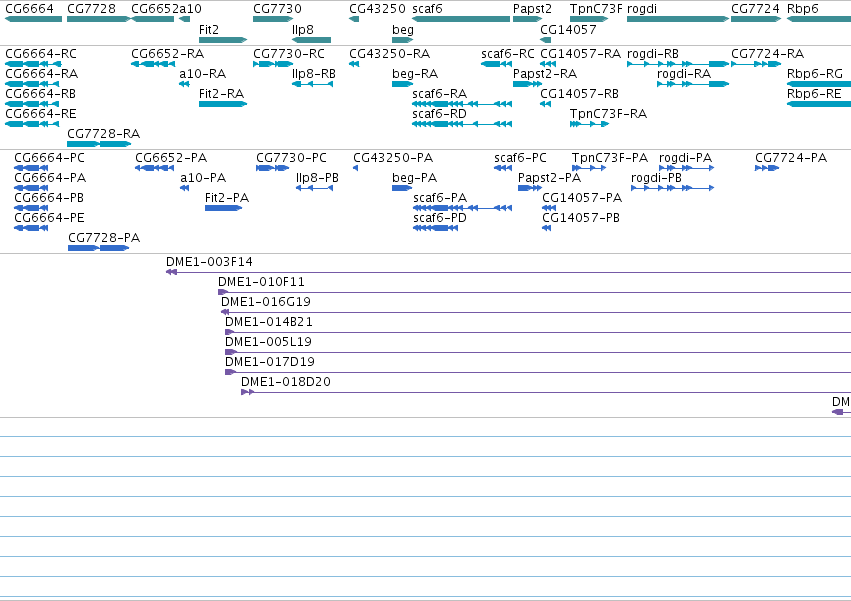Select transcript Ilp8-RB
This screenshot has width=851, height=601.
pyautogui.click(x=314, y=74)
